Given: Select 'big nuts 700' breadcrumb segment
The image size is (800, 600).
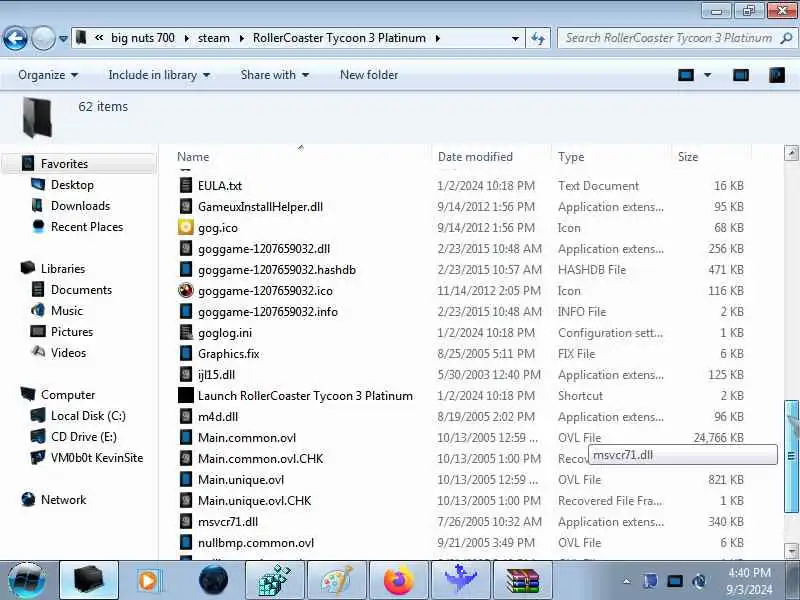Looking at the screenshot, I should click(x=143, y=38).
